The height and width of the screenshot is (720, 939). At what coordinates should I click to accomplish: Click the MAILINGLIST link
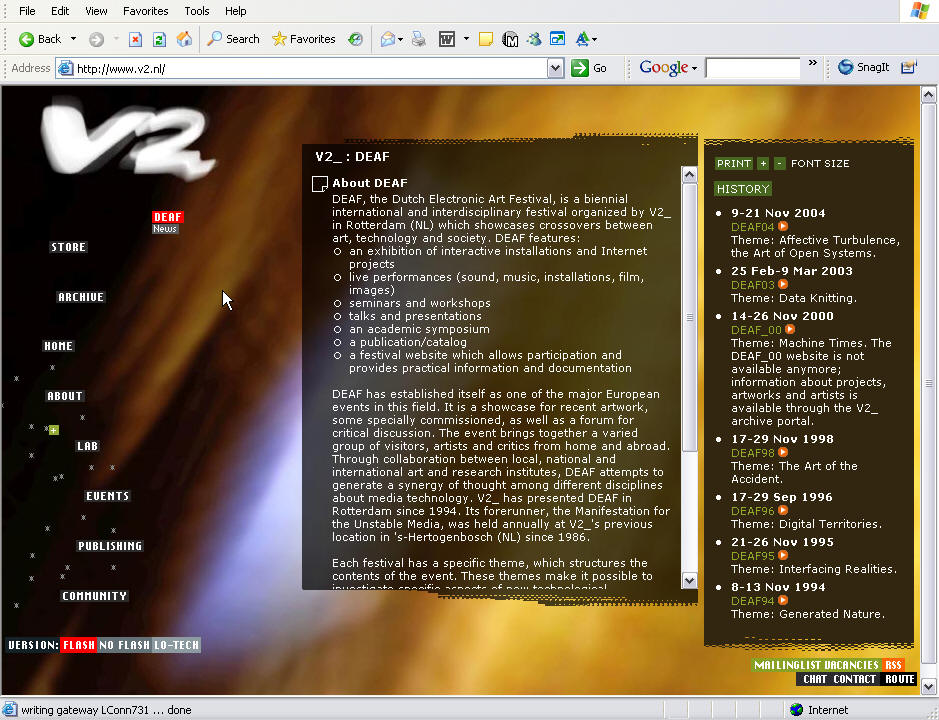coord(786,665)
